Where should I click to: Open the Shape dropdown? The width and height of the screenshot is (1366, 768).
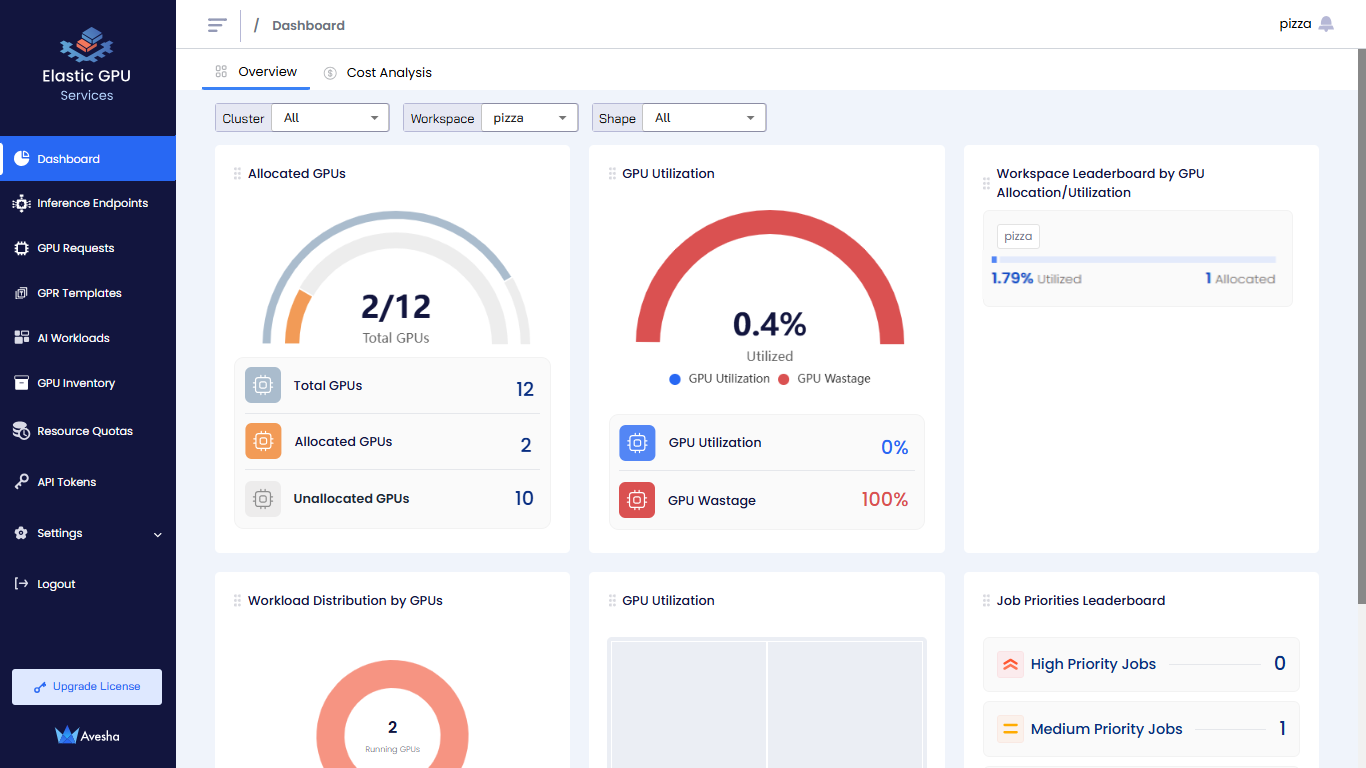(x=704, y=118)
